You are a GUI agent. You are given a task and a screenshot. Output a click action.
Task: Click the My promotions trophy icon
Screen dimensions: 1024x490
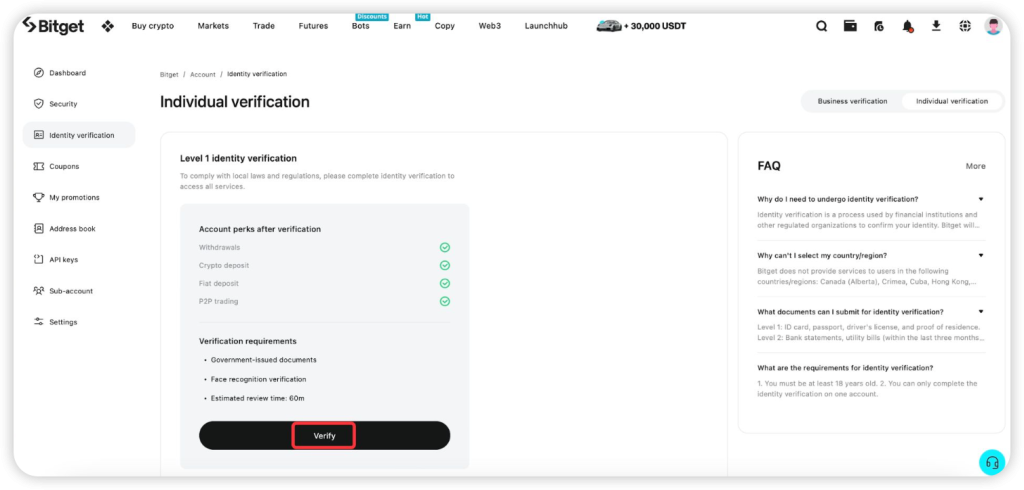[x=39, y=197]
